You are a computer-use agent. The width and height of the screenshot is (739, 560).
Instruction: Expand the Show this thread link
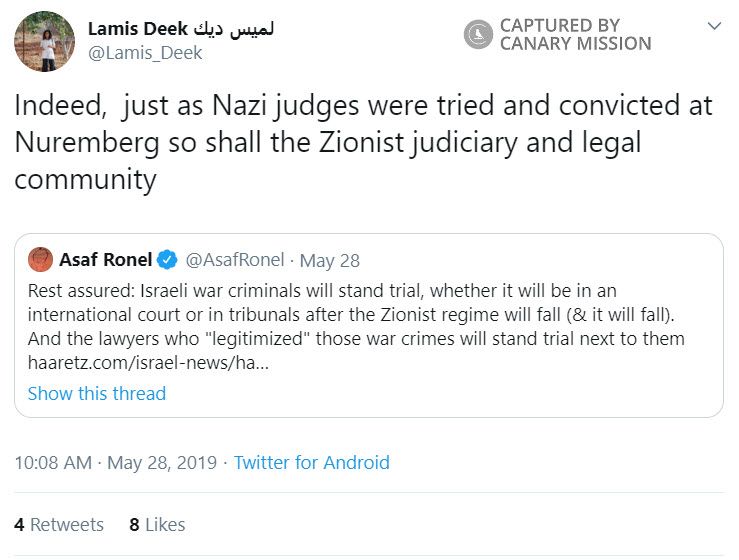pos(97,393)
